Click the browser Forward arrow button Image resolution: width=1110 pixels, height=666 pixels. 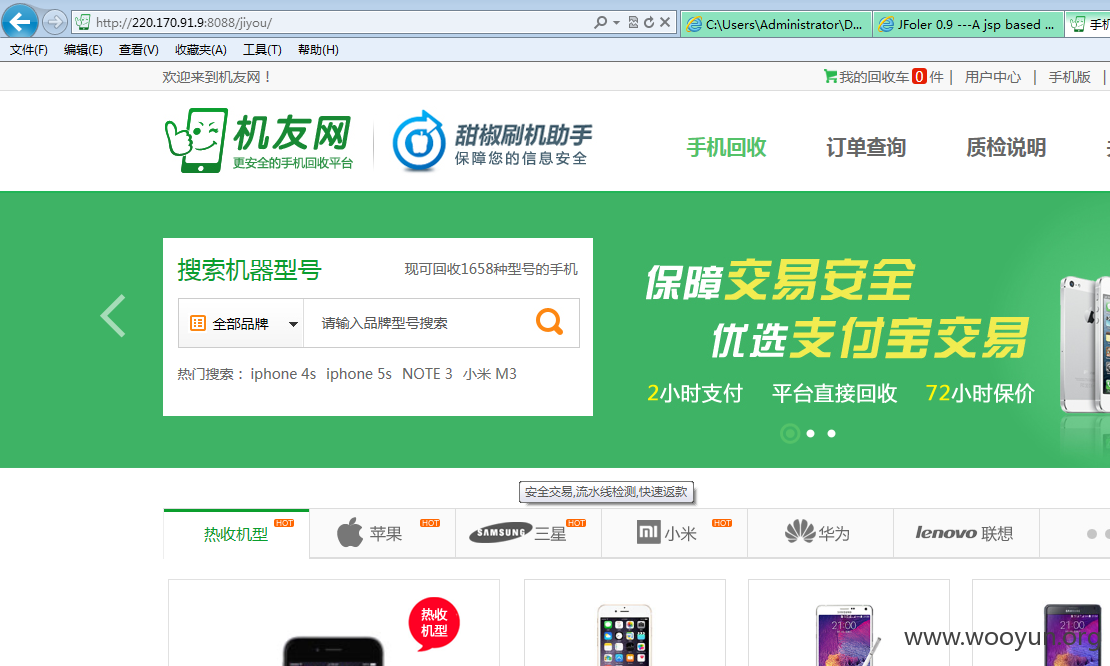coord(55,22)
